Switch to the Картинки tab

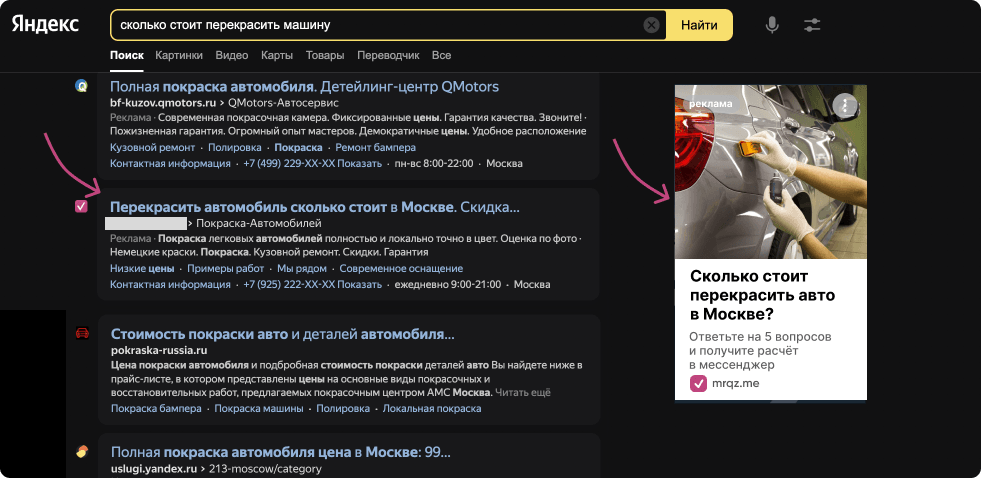click(179, 55)
